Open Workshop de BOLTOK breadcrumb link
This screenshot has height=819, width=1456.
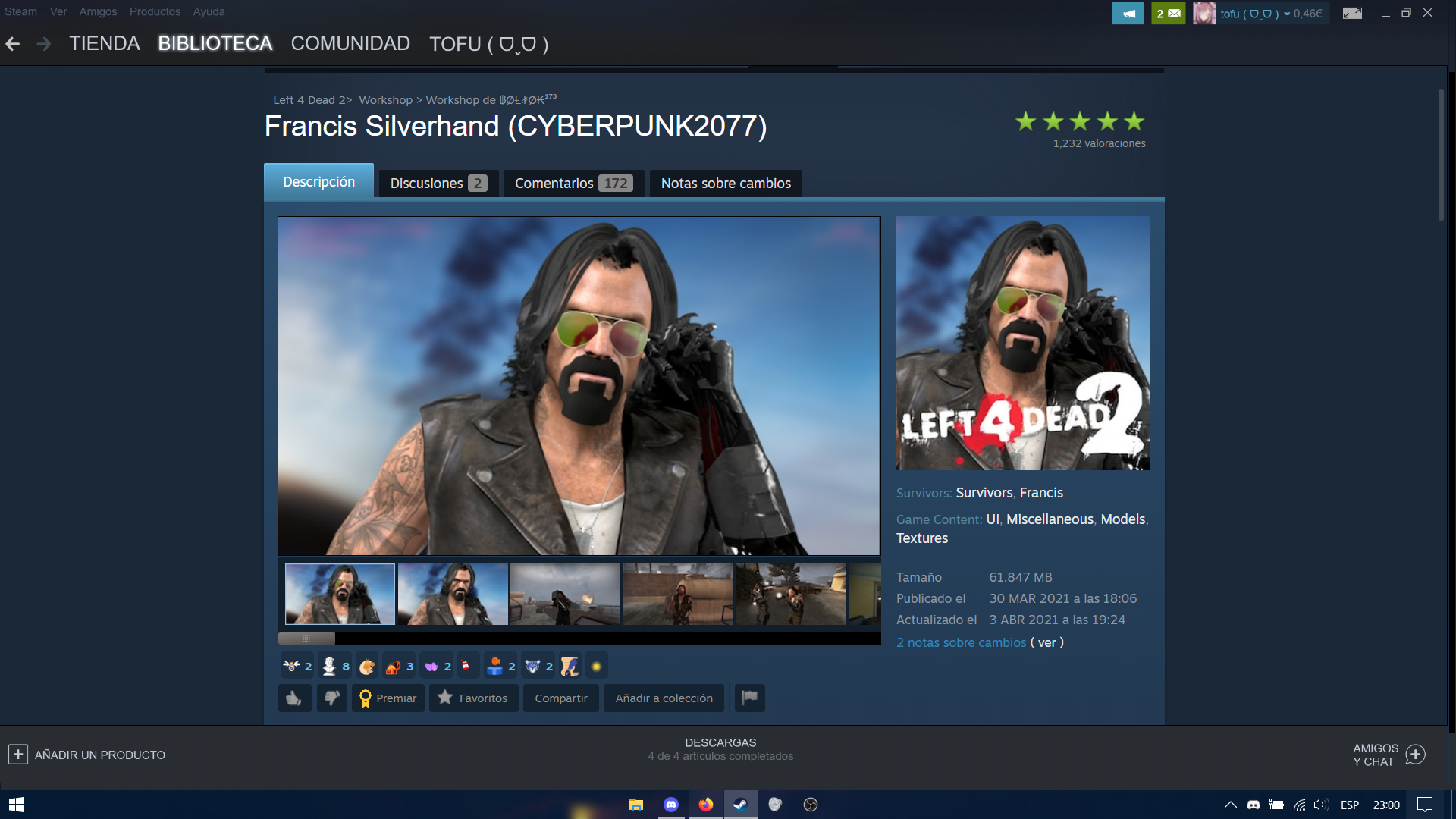click(491, 99)
